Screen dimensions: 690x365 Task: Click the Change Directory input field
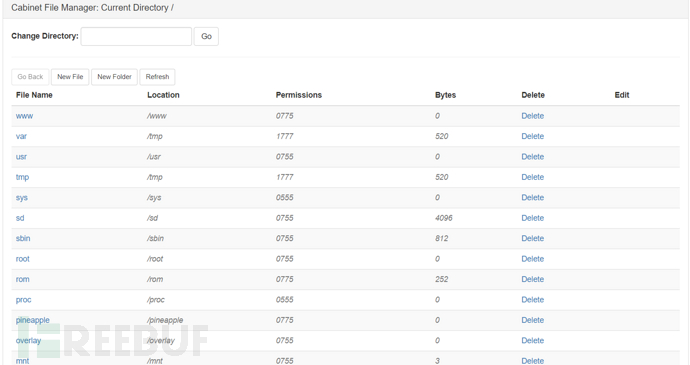coord(136,37)
